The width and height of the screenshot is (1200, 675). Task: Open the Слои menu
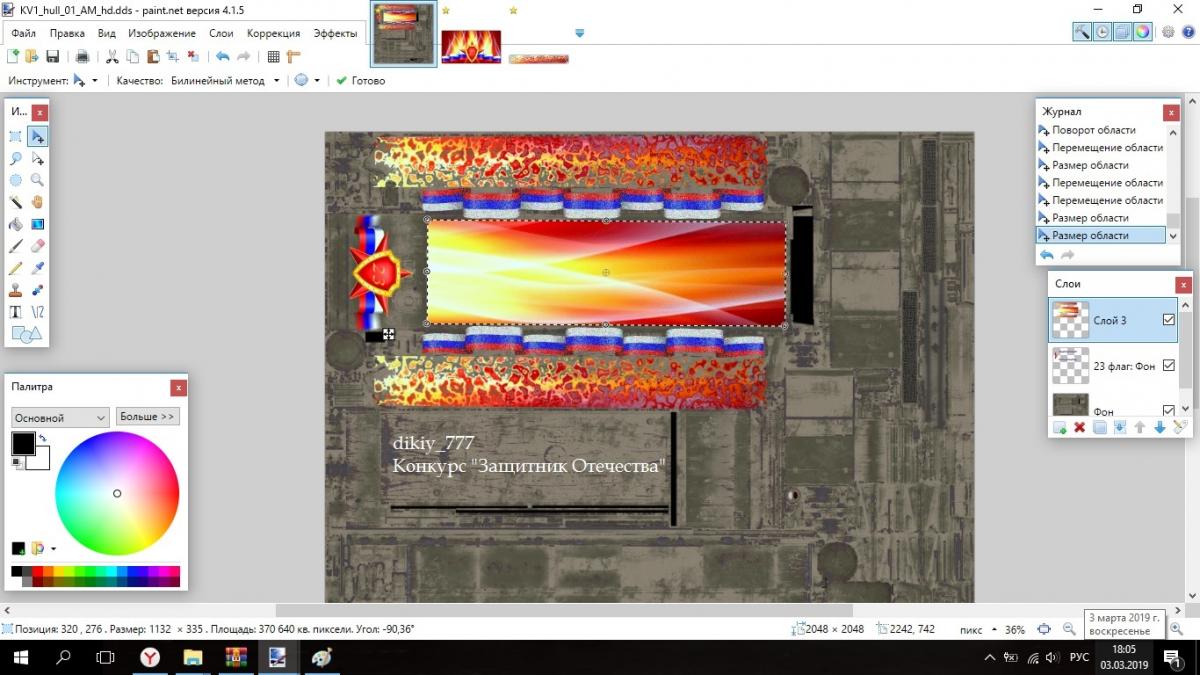(x=221, y=33)
